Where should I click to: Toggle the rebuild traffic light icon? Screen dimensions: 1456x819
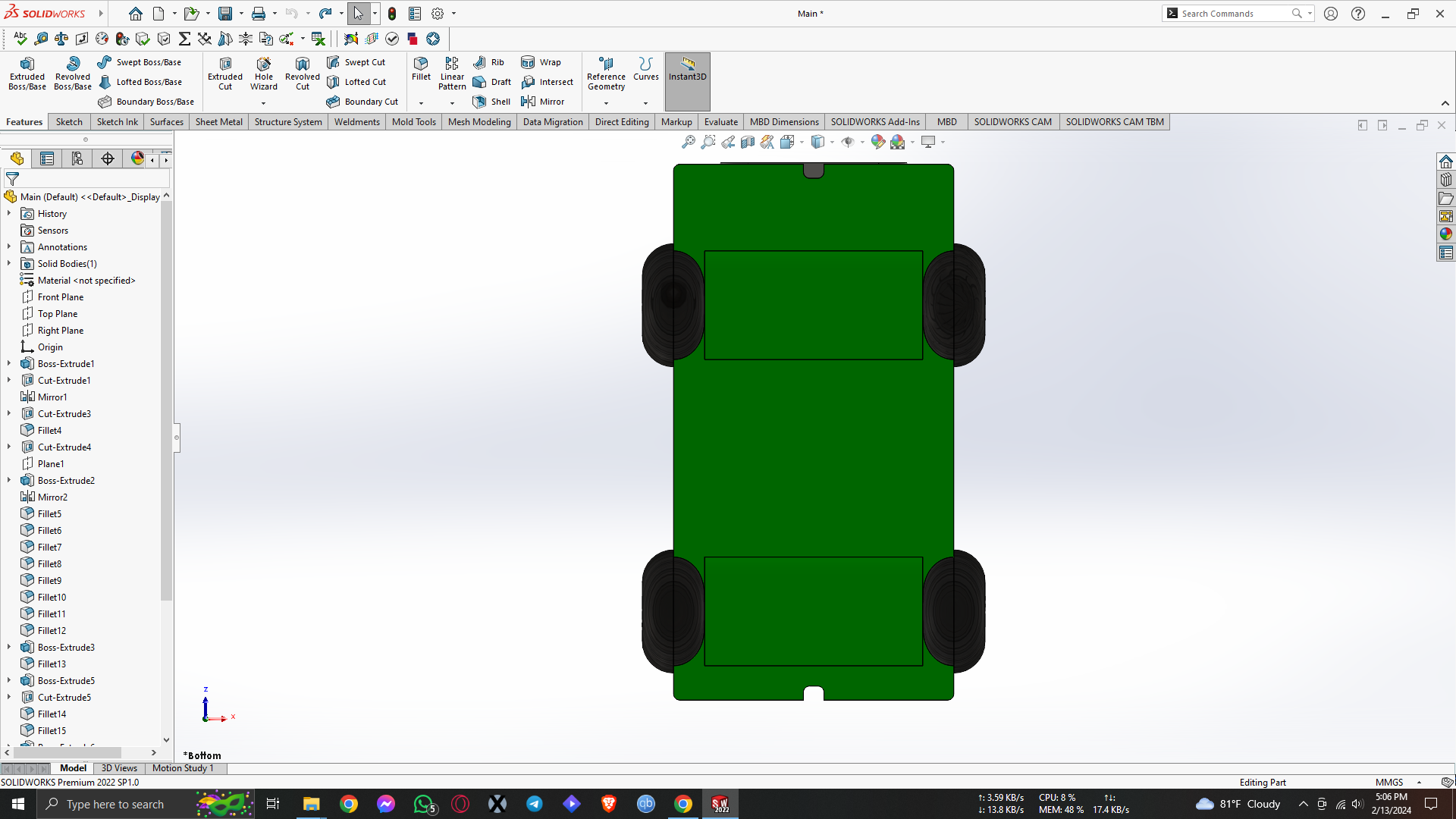392,14
